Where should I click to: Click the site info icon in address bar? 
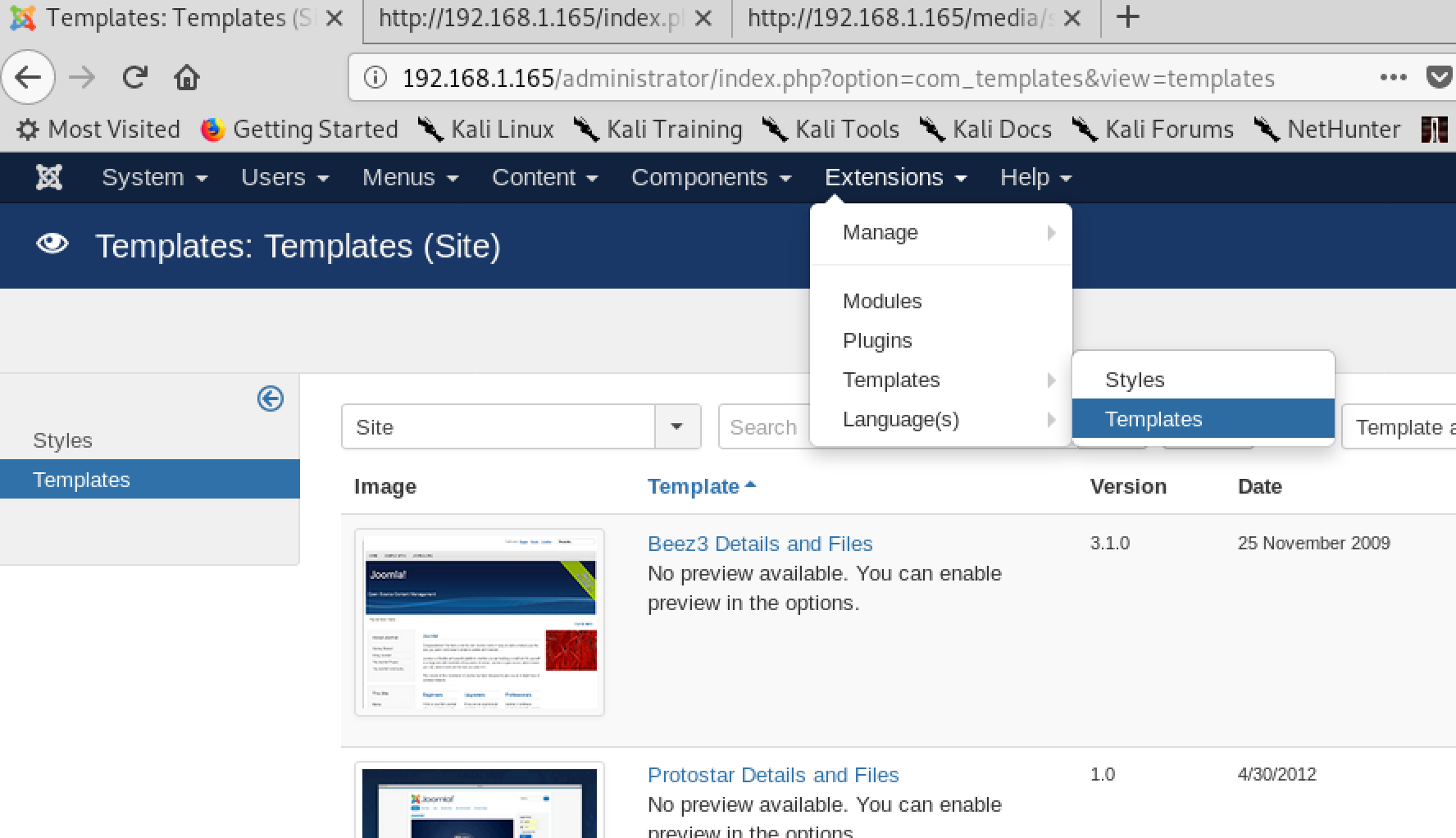tap(375, 78)
